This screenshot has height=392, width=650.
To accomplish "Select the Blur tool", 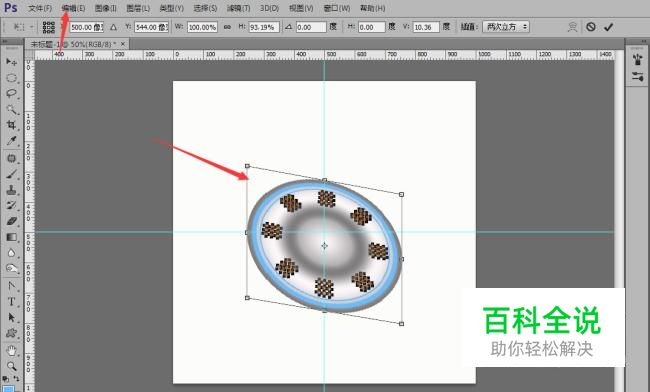I will [11, 253].
